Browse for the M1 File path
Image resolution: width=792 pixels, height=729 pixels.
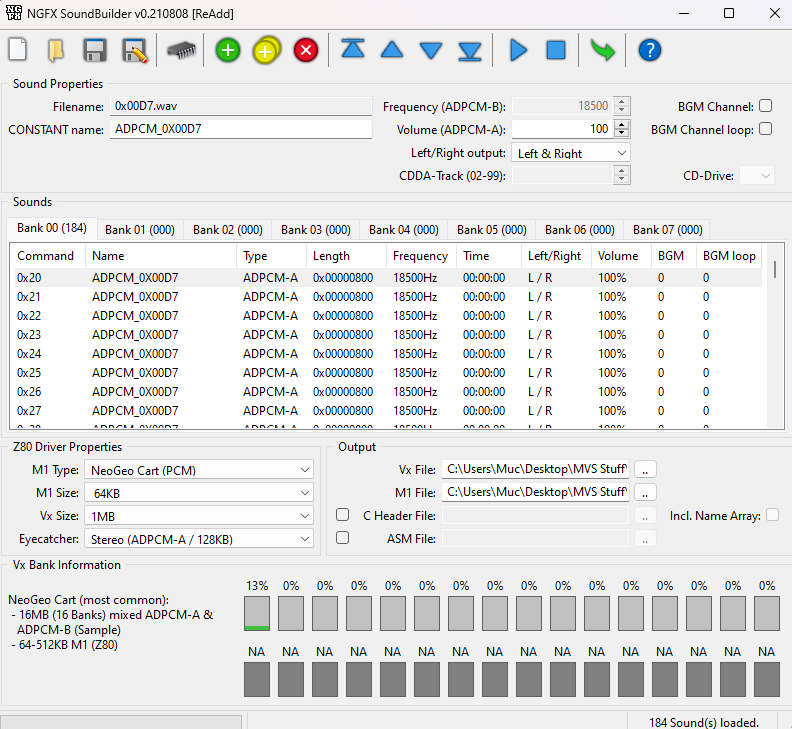click(645, 492)
